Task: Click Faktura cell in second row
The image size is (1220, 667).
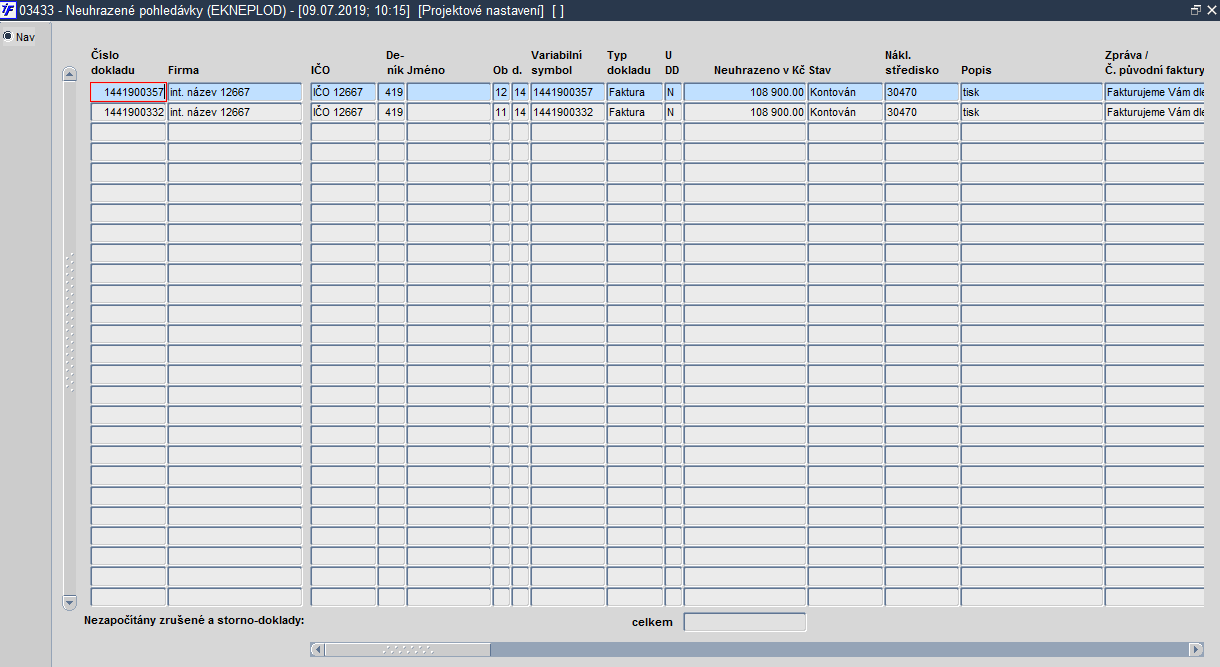Action: 634,112
